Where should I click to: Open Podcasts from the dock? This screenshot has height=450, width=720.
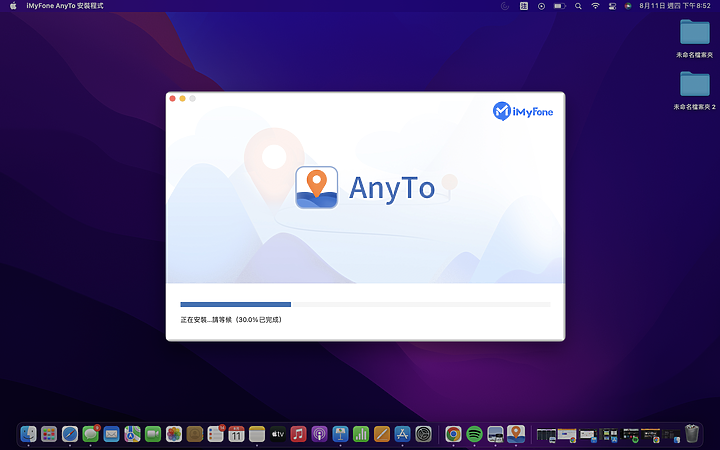319,433
